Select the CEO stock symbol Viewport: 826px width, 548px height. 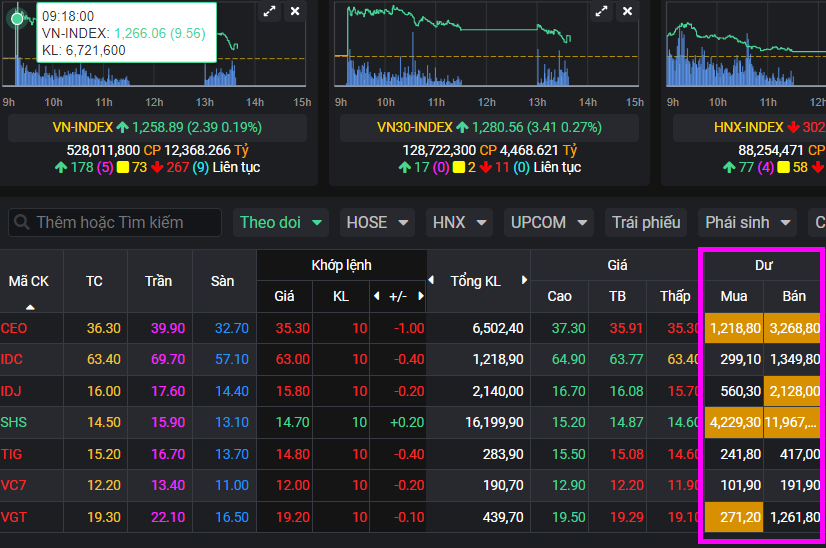tap(14, 328)
